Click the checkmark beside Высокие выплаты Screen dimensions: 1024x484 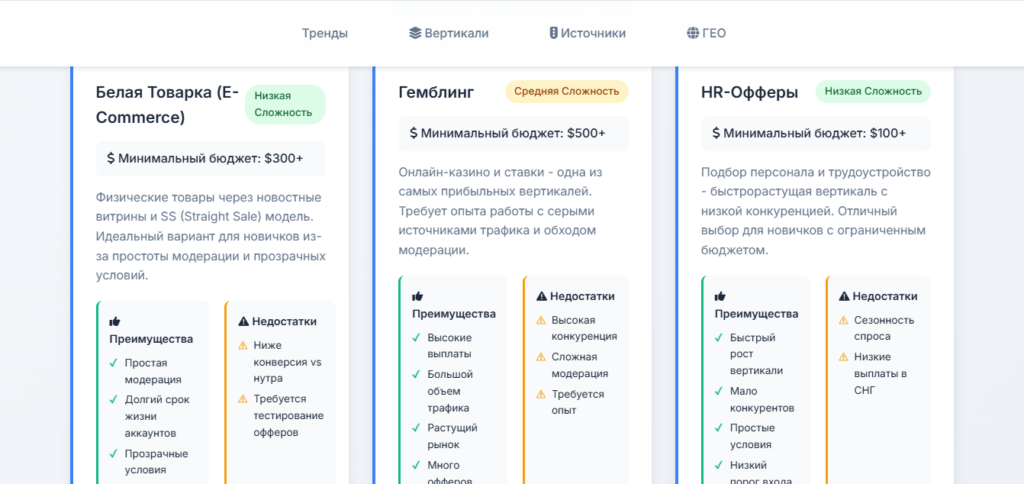tap(416, 338)
